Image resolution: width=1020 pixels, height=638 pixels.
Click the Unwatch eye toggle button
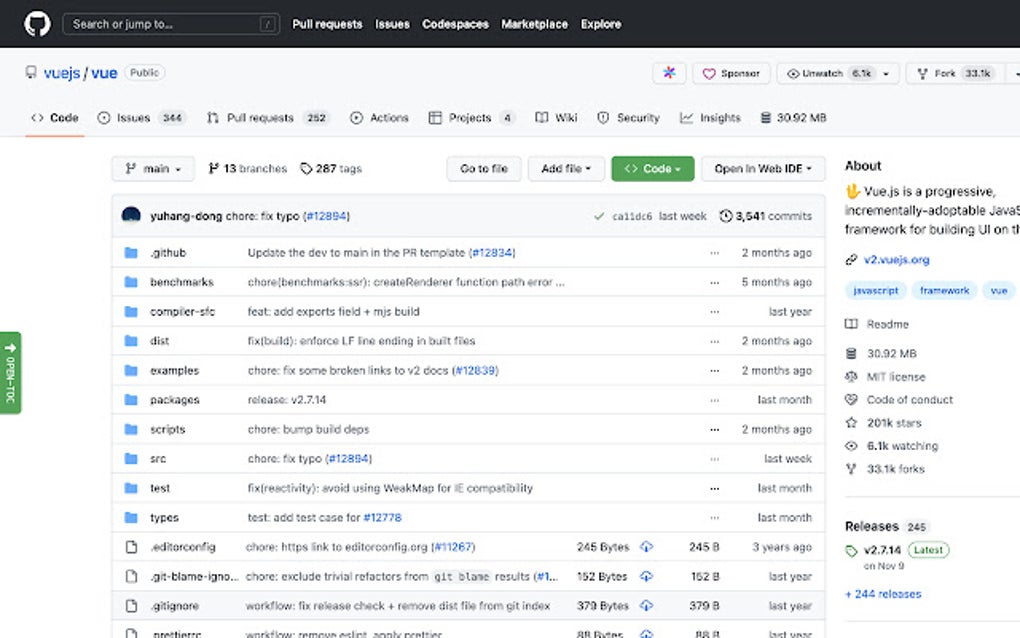click(821, 73)
